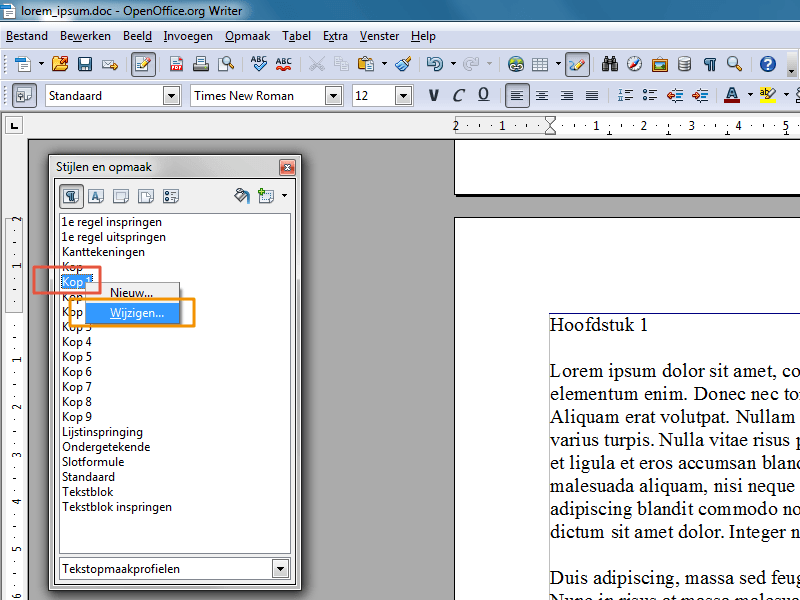Viewport: 800px width, 600px height.
Task: Choose Wijzigen... in the context menu
Action: (x=133, y=313)
